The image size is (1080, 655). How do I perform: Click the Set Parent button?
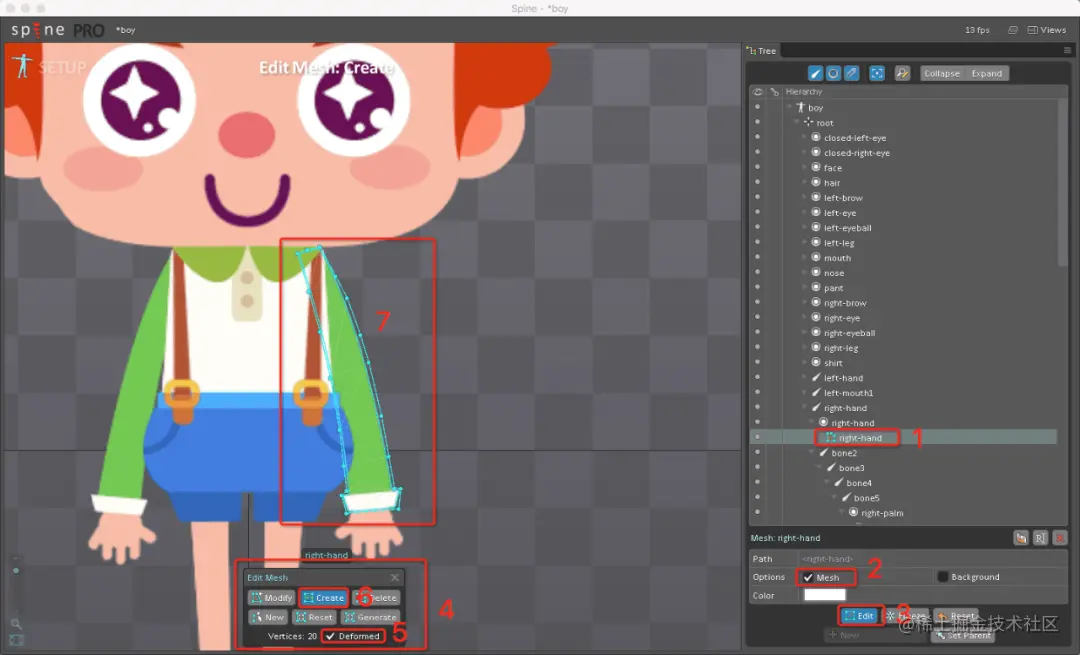[963, 635]
